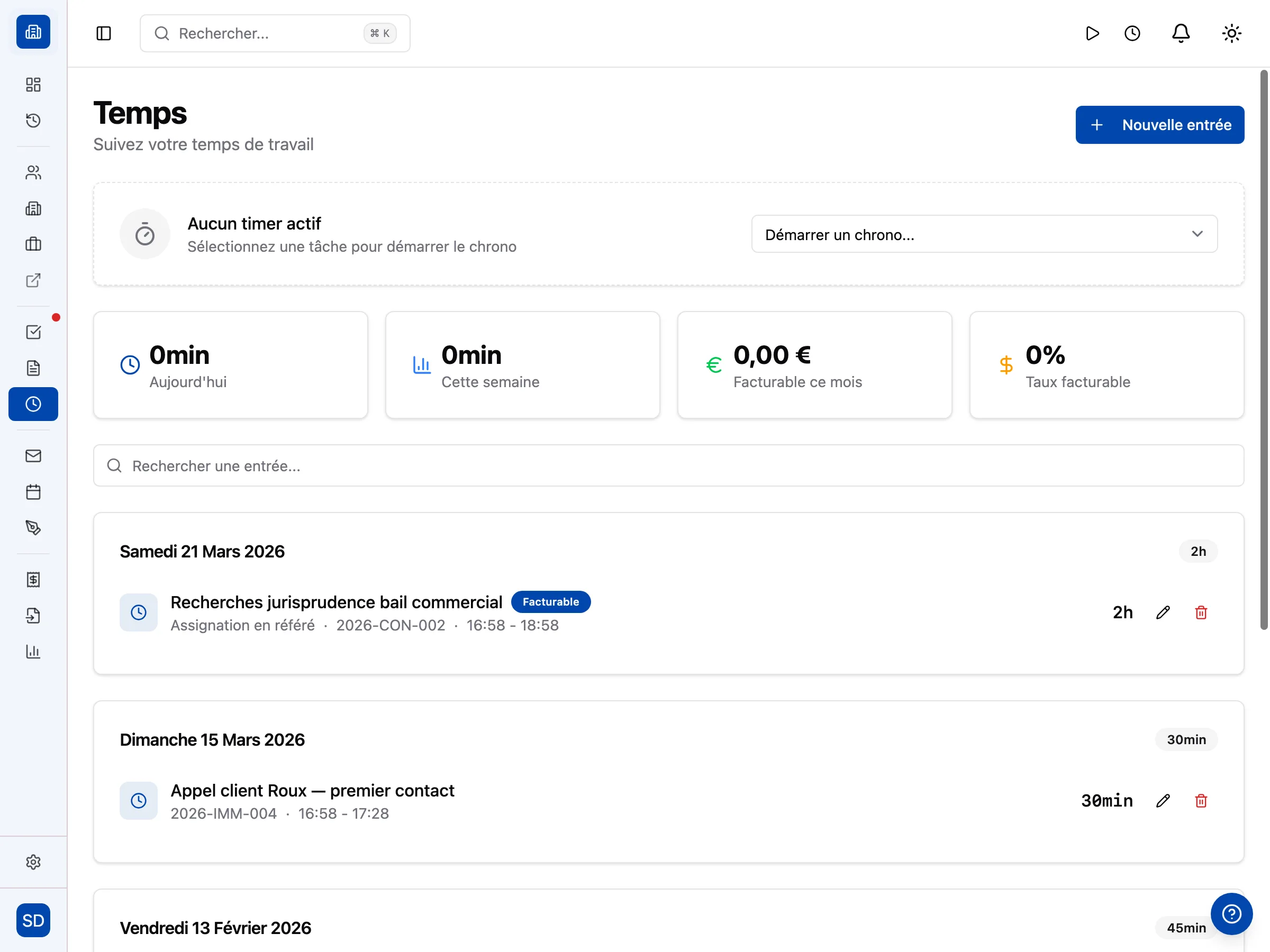Open the notifications bell
1270x952 pixels.
1181,33
